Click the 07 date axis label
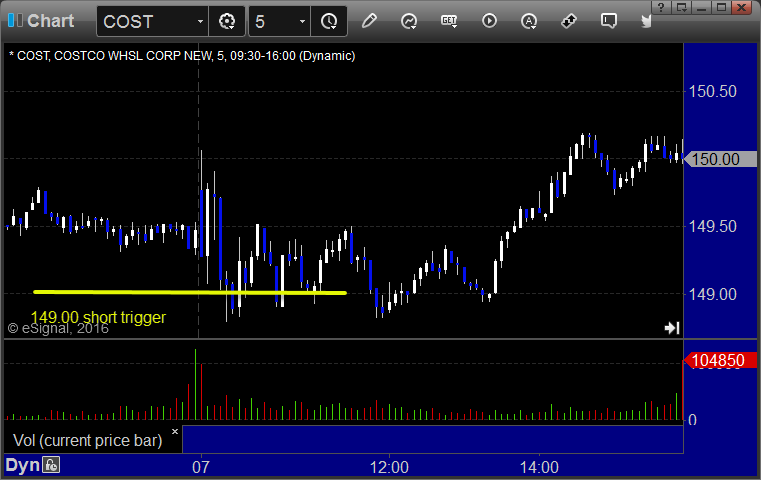Viewport: 761px width, 480px height. 201,467
